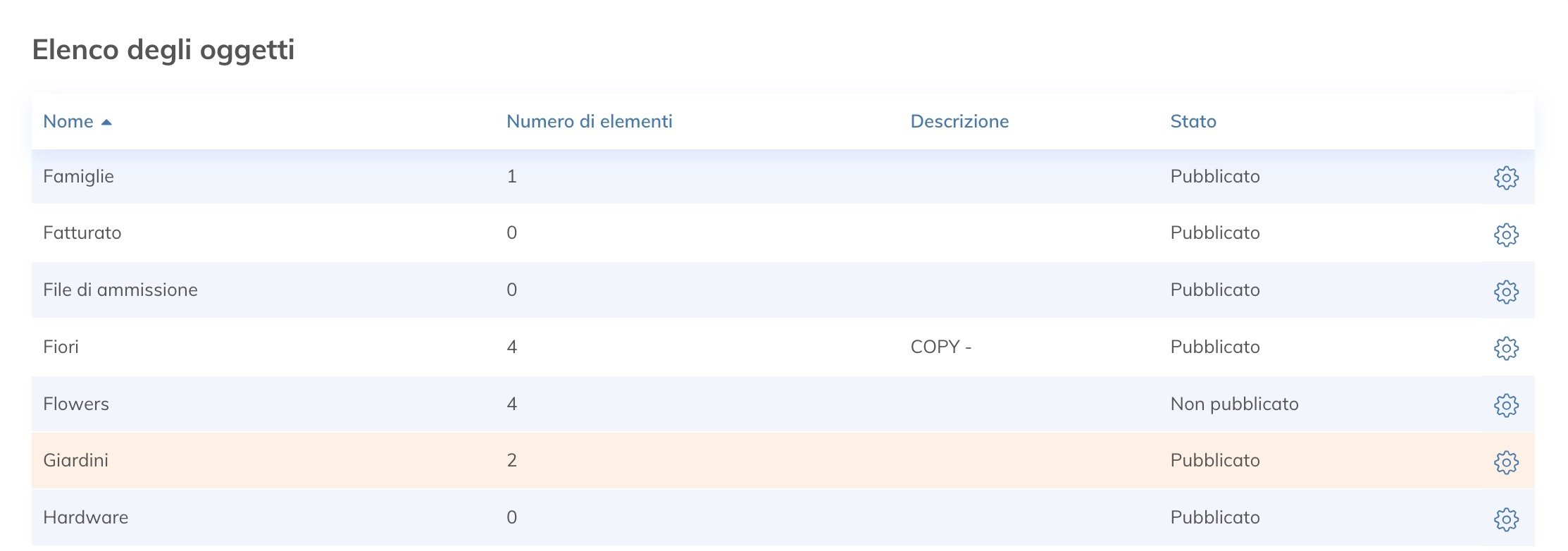Sort by Stato column header

pos(1192,121)
